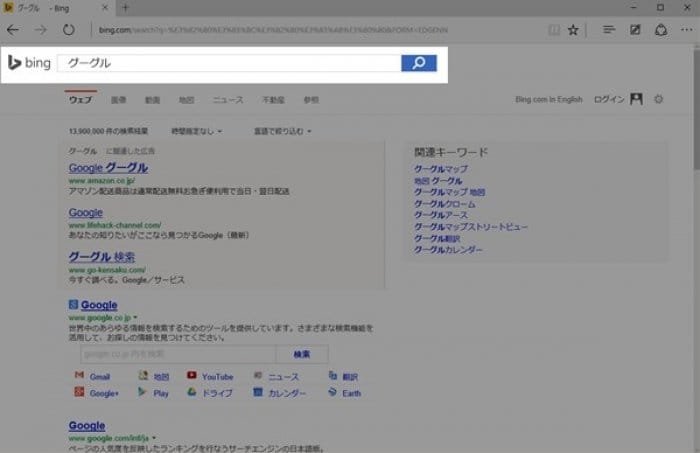Open Bing settings gear icon
The image size is (700, 453).
[658, 99]
